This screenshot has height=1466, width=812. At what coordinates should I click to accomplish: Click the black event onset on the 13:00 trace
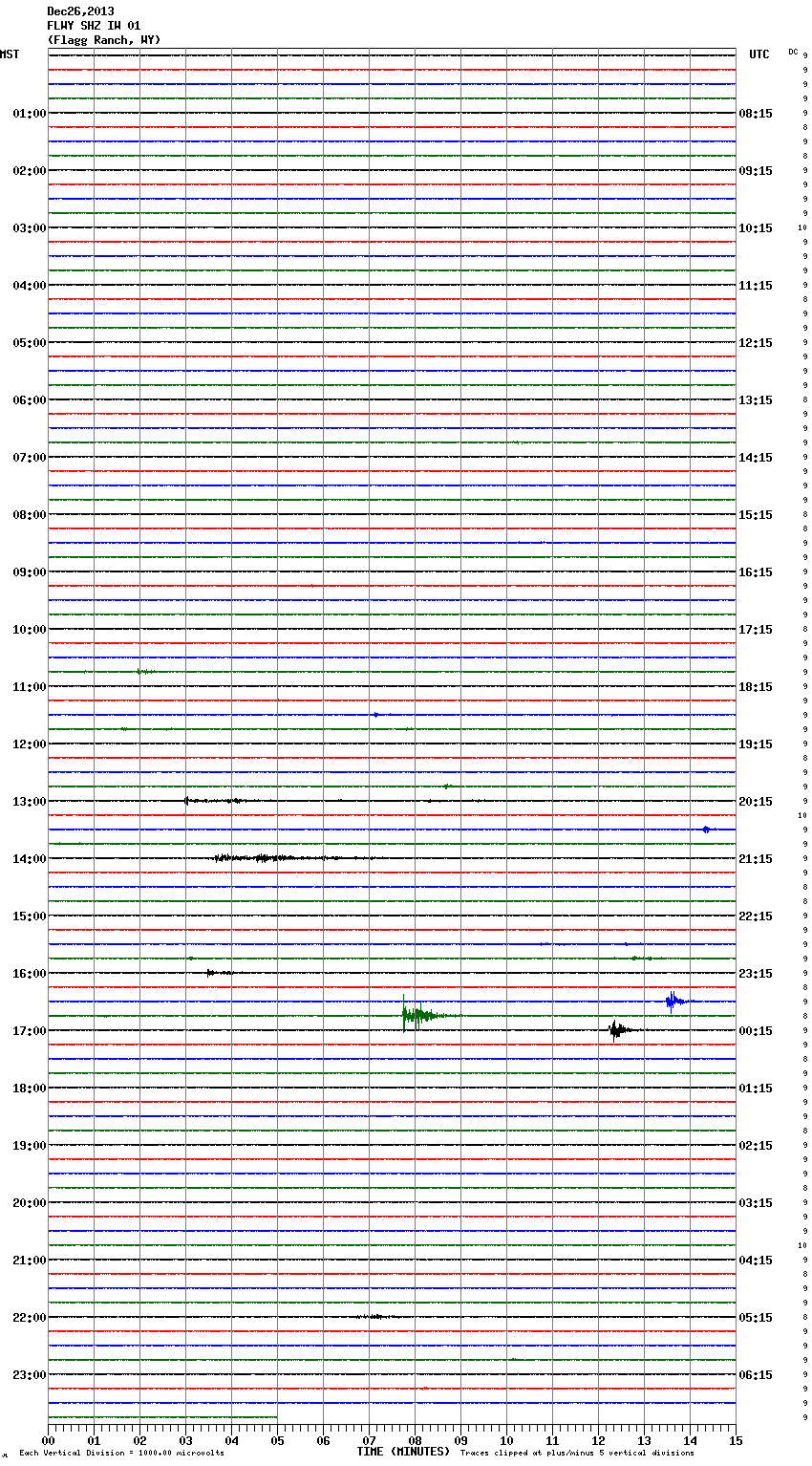tap(187, 801)
